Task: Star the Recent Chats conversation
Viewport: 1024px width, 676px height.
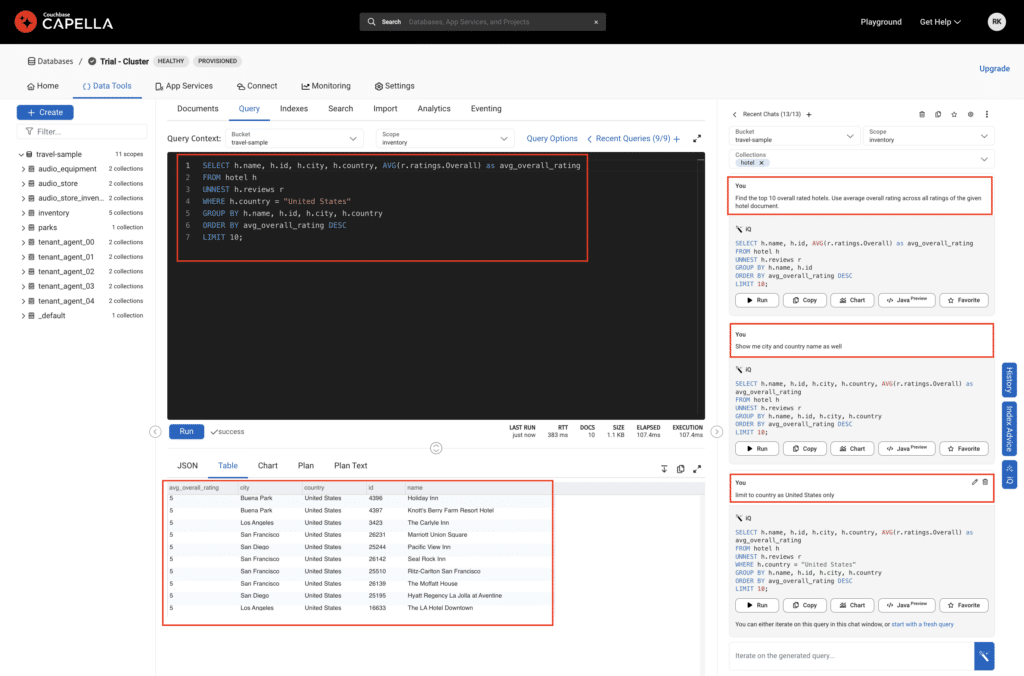Action: pyautogui.click(x=954, y=115)
